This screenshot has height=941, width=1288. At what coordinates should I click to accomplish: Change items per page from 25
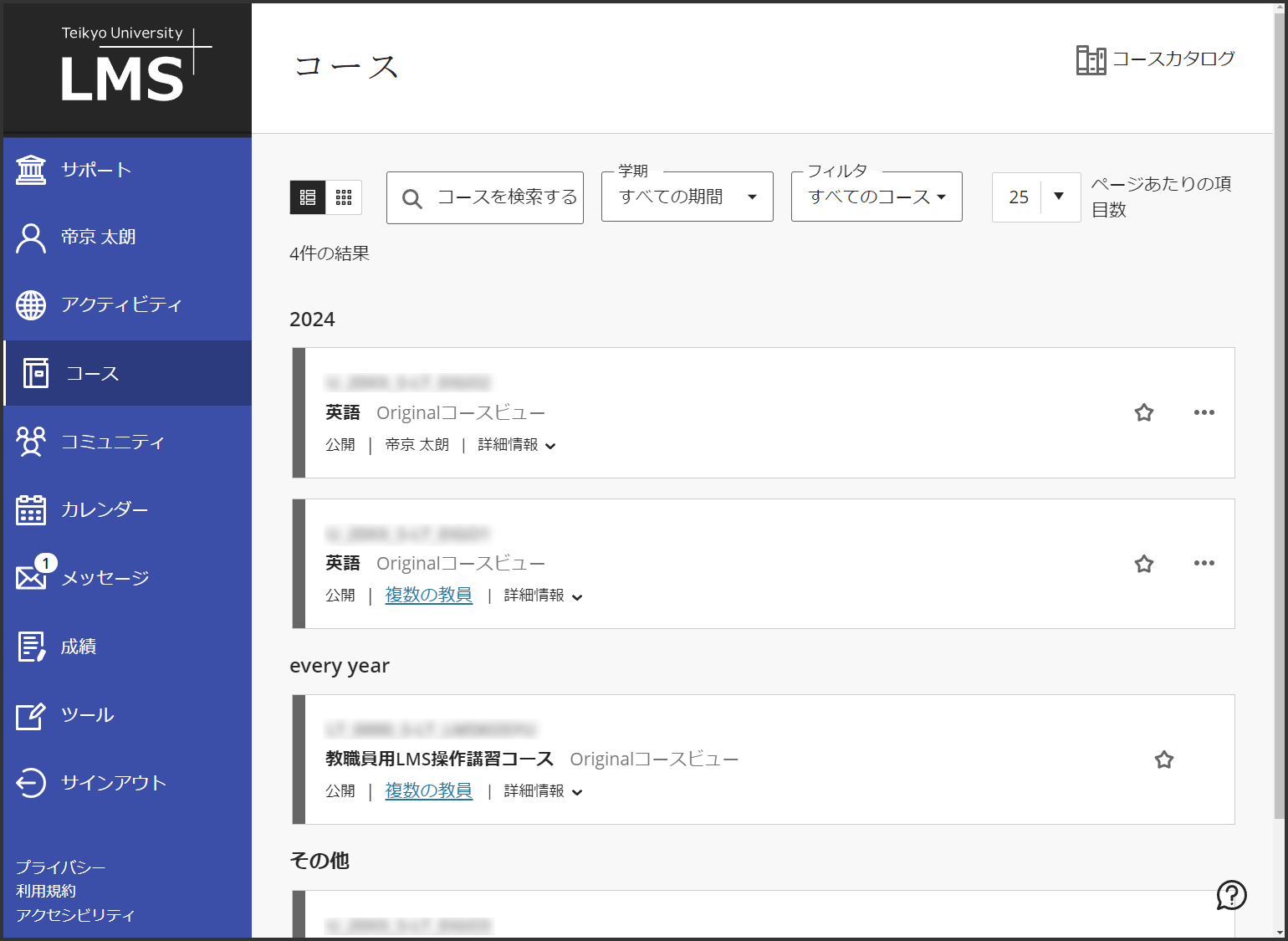coord(1036,197)
